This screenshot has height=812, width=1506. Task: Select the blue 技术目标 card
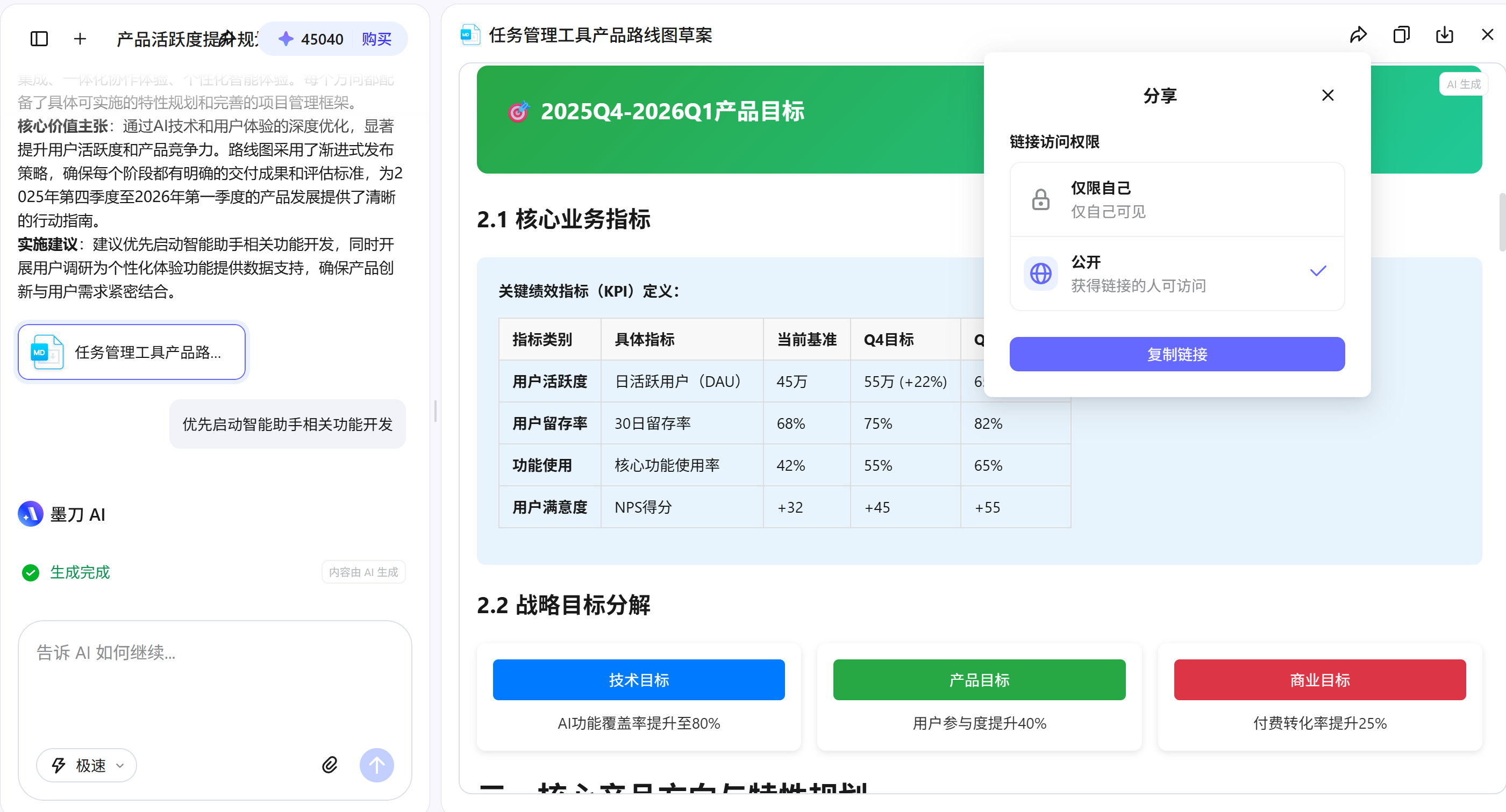click(638, 679)
